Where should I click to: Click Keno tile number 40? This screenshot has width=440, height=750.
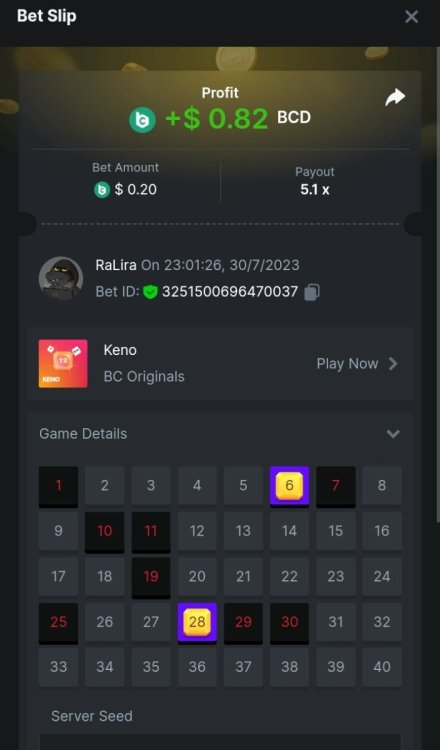click(x=382, y=667)
